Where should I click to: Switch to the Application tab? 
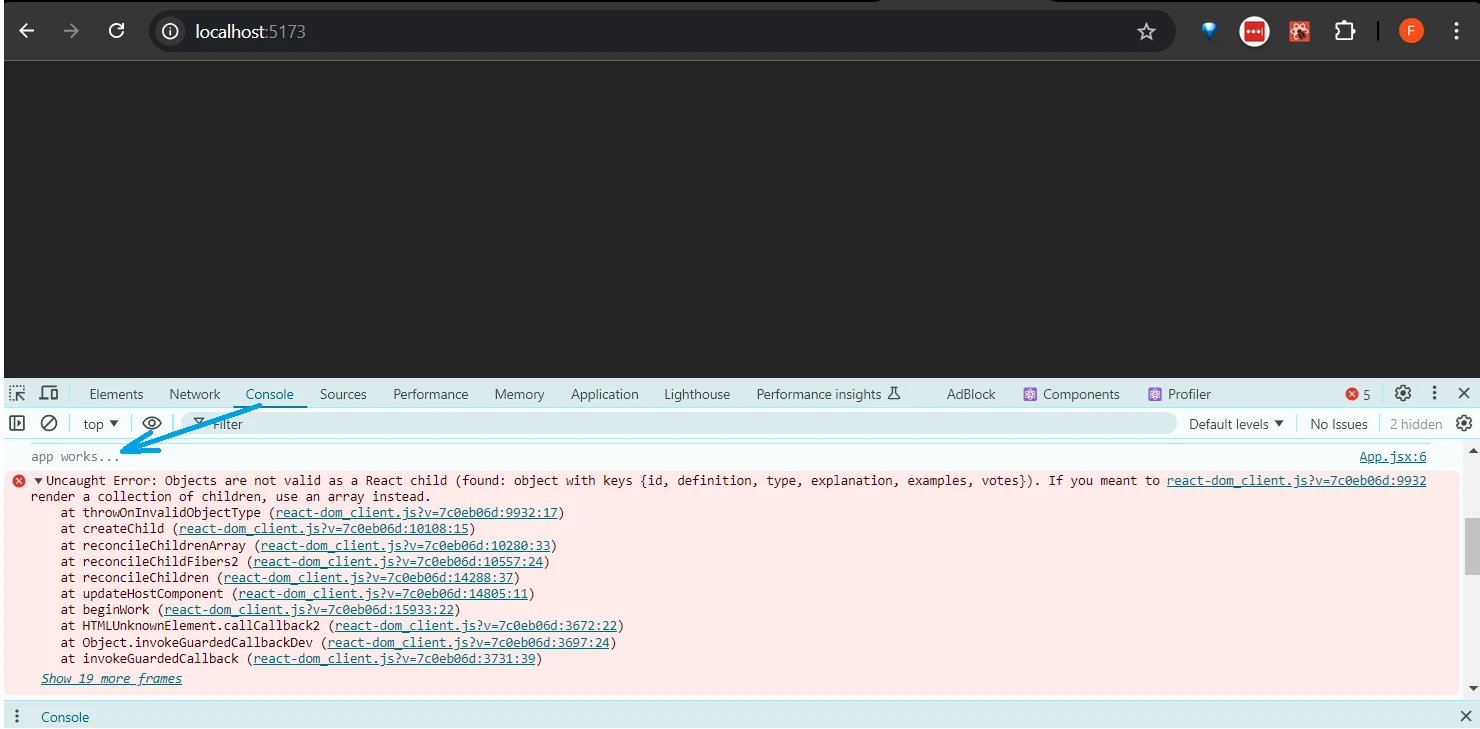pyautogui.click(x=605, y=394)
